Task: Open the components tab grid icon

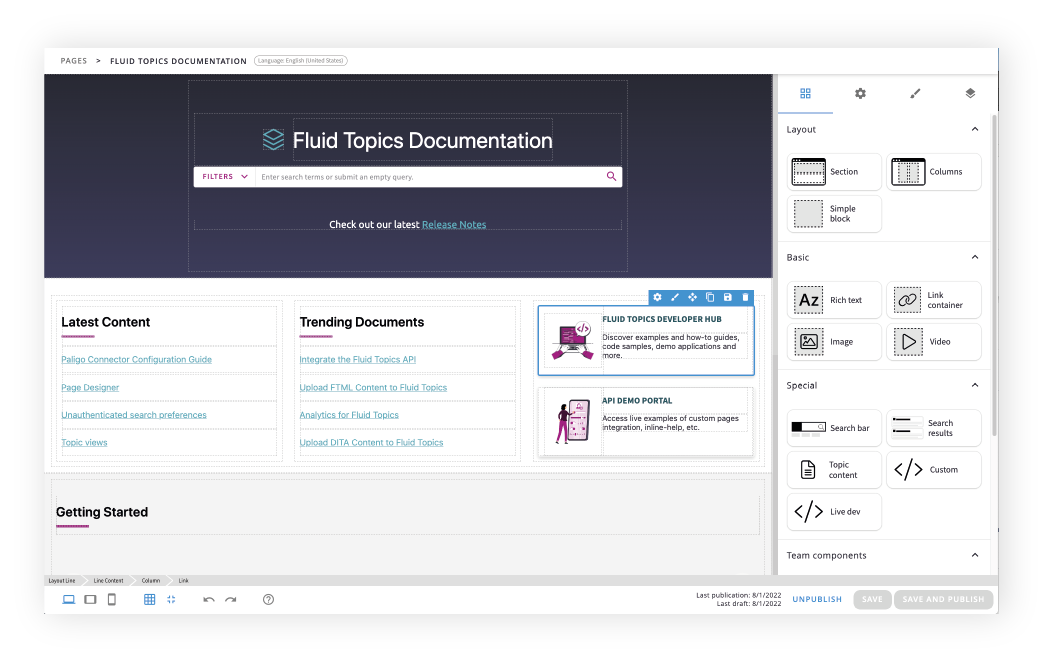Action: click(x=805, y=93)
